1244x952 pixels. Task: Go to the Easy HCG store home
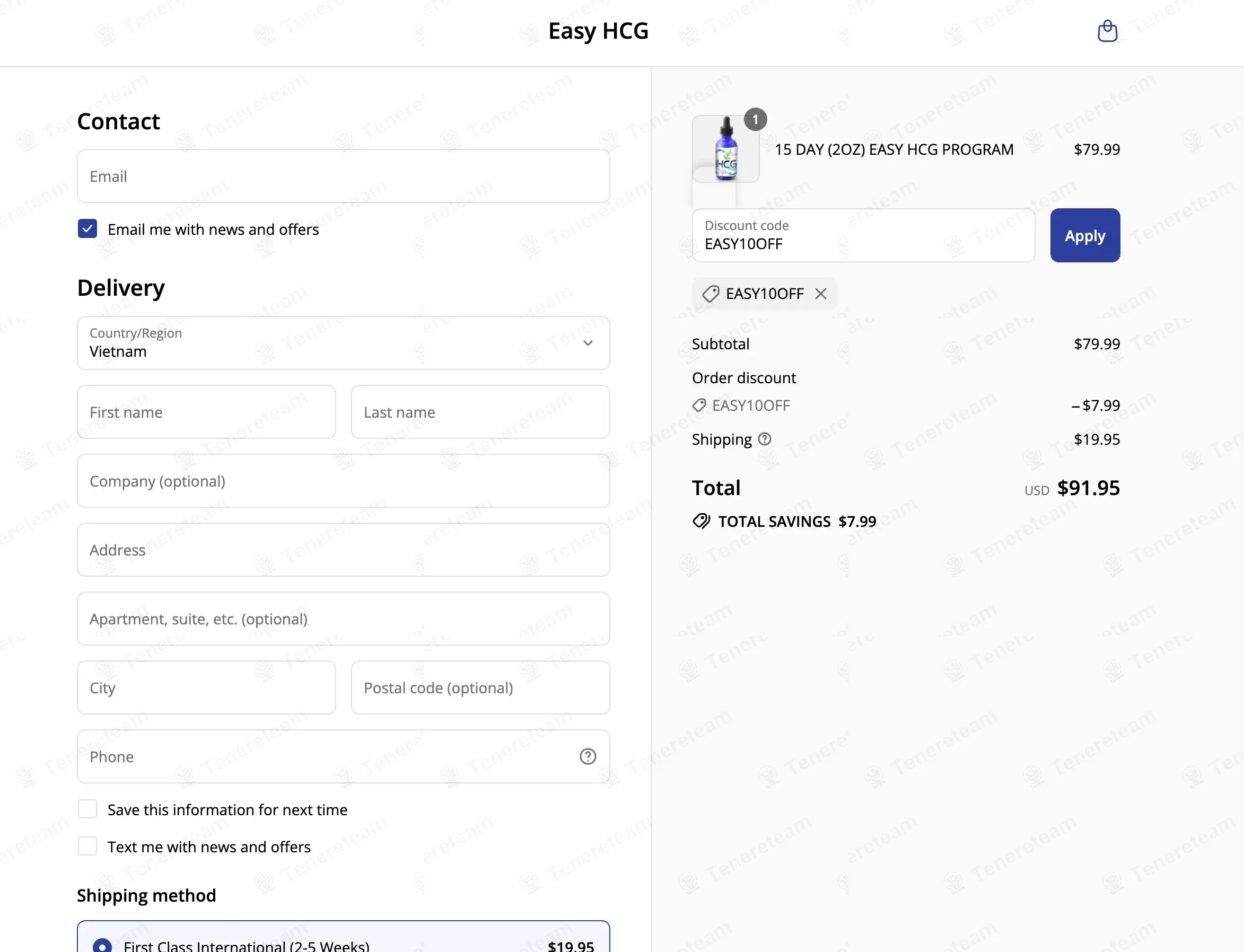coord(598,31)
